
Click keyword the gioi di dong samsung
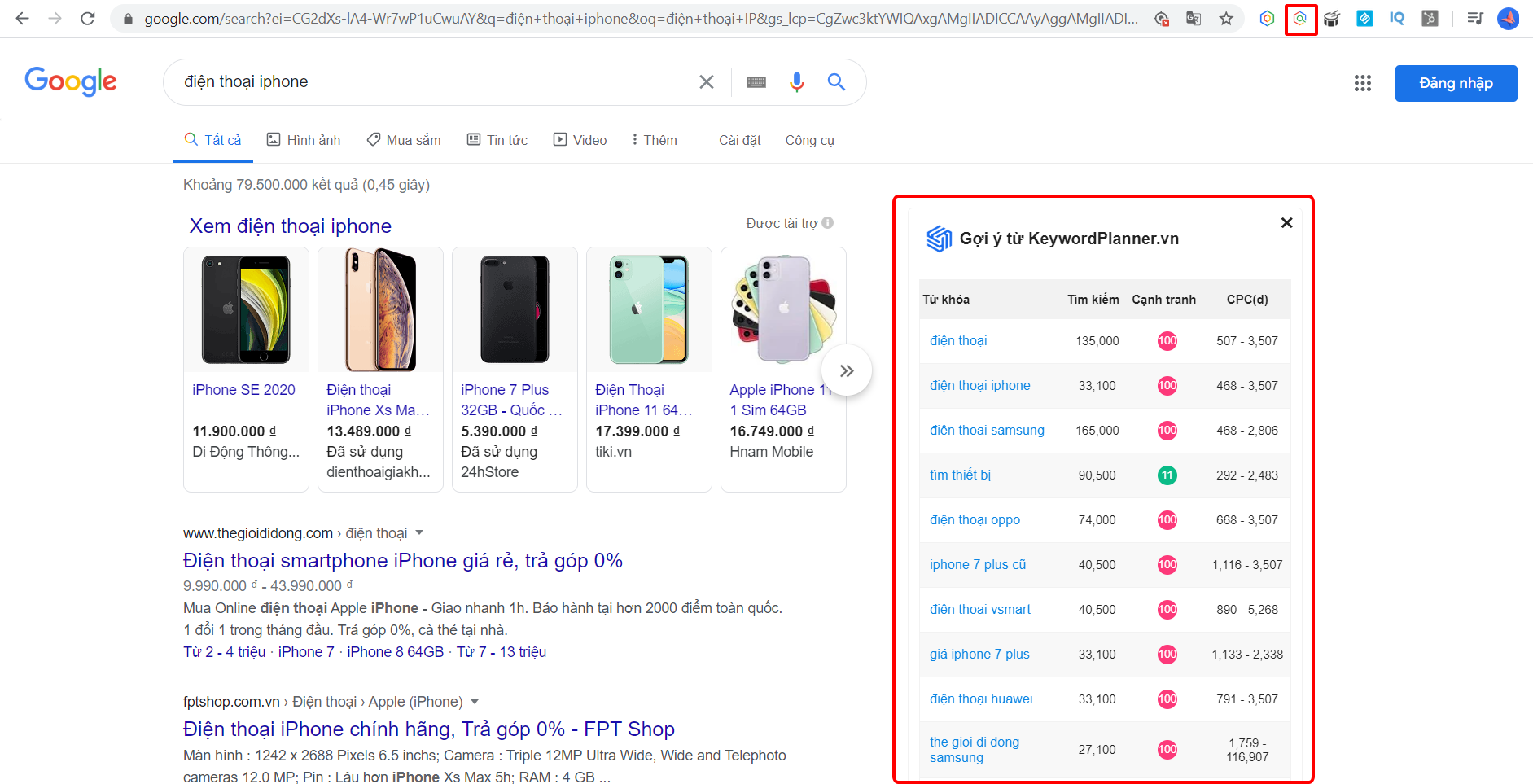[x=975, y=750]
